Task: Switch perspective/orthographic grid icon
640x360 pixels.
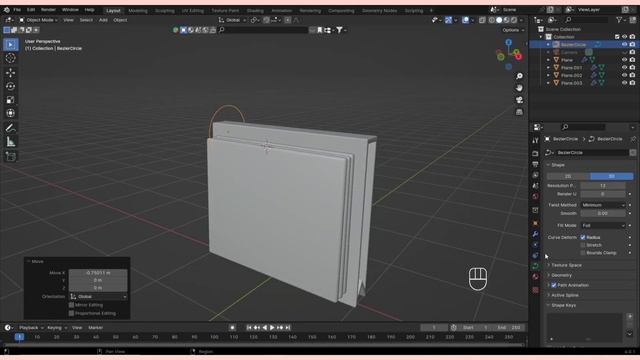Action: click(519, 112)
